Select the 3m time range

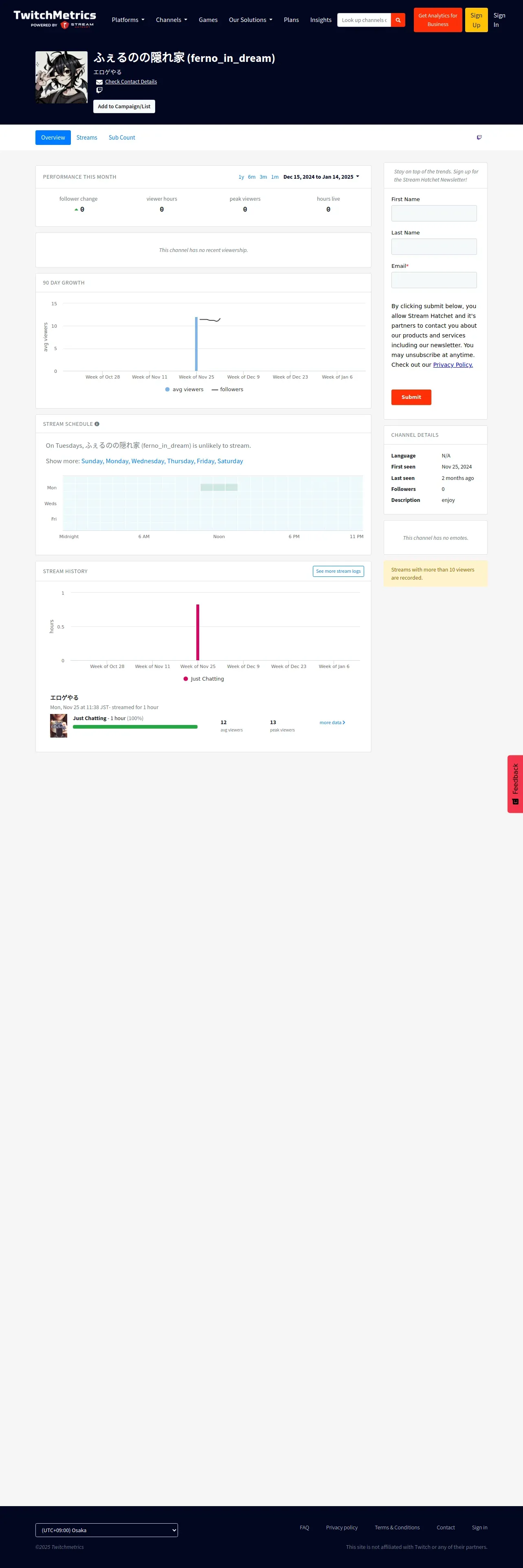[x=263, y=177]
